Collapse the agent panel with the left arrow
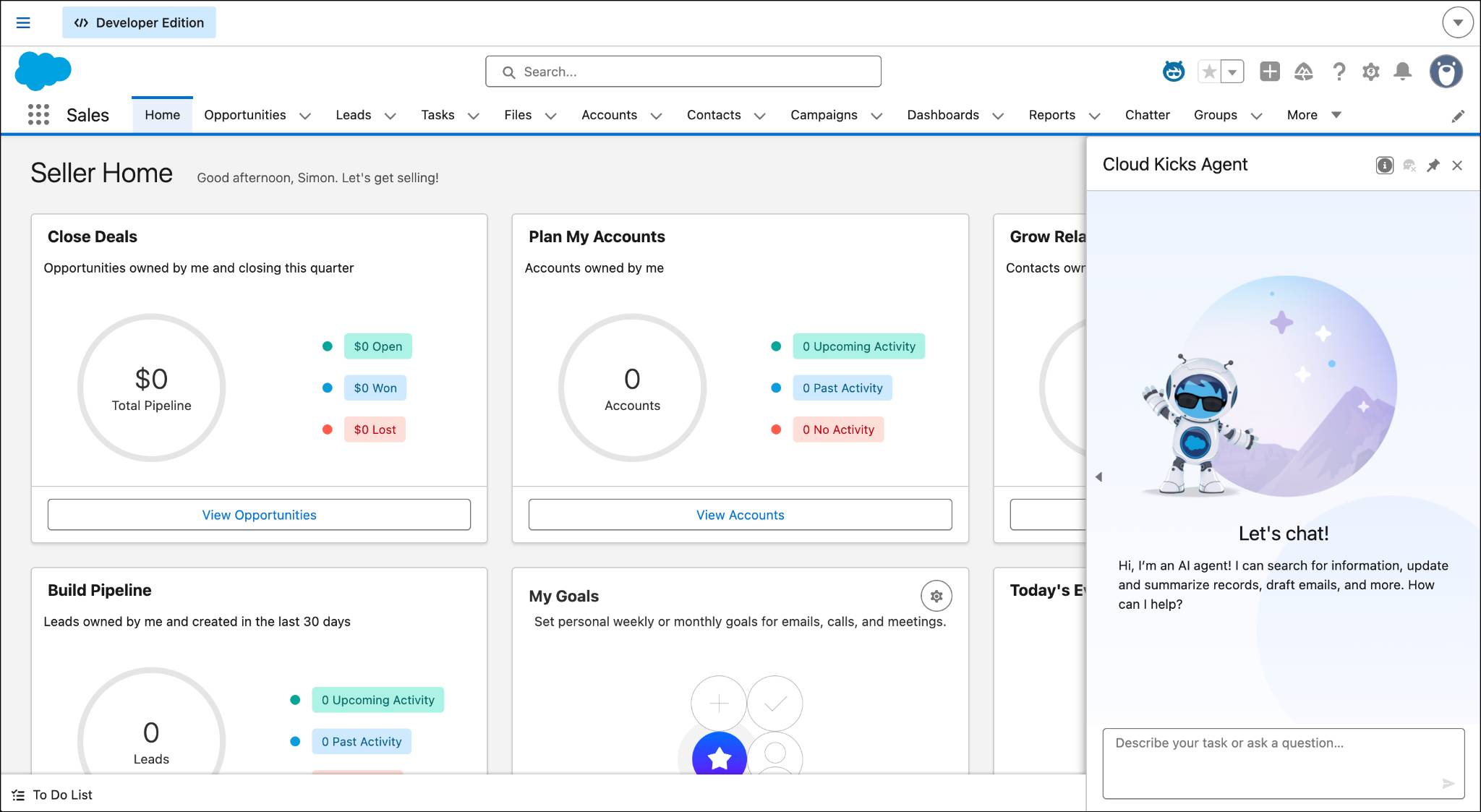Viewport: 1481px width, 812px height. 1099,476
